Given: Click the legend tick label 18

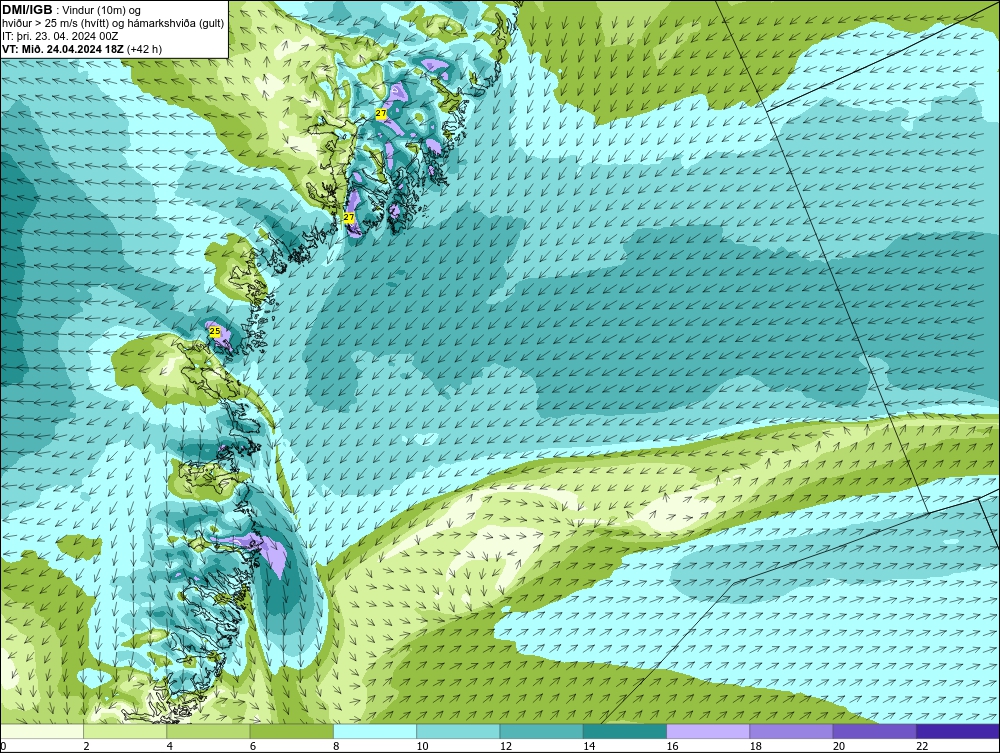Looking at the screenshot, I should click(x=756, y=746).
